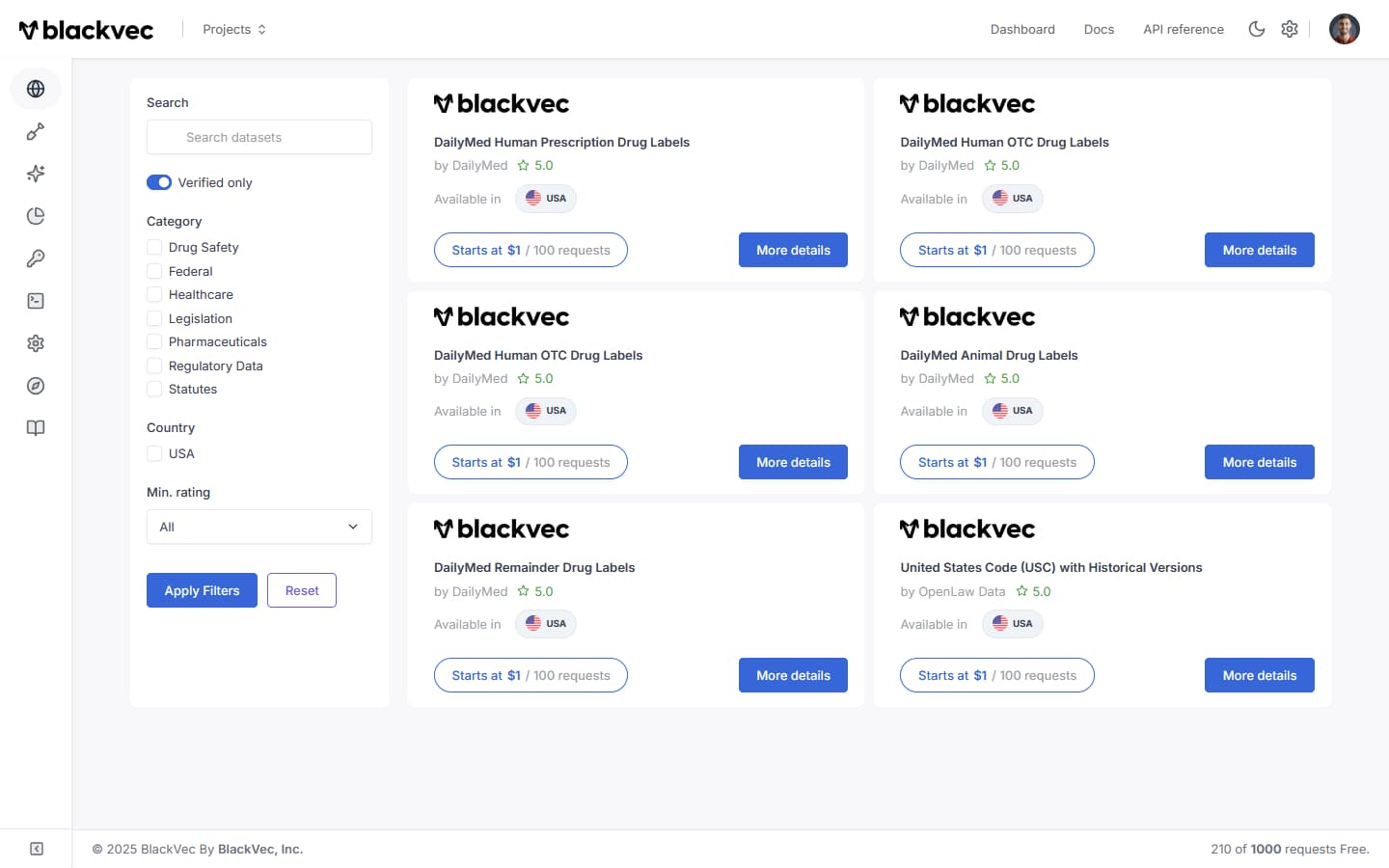Check the Pharmaceuticals category checkbox
This screenshot has width=1389, height=868.
pos(154,341)
